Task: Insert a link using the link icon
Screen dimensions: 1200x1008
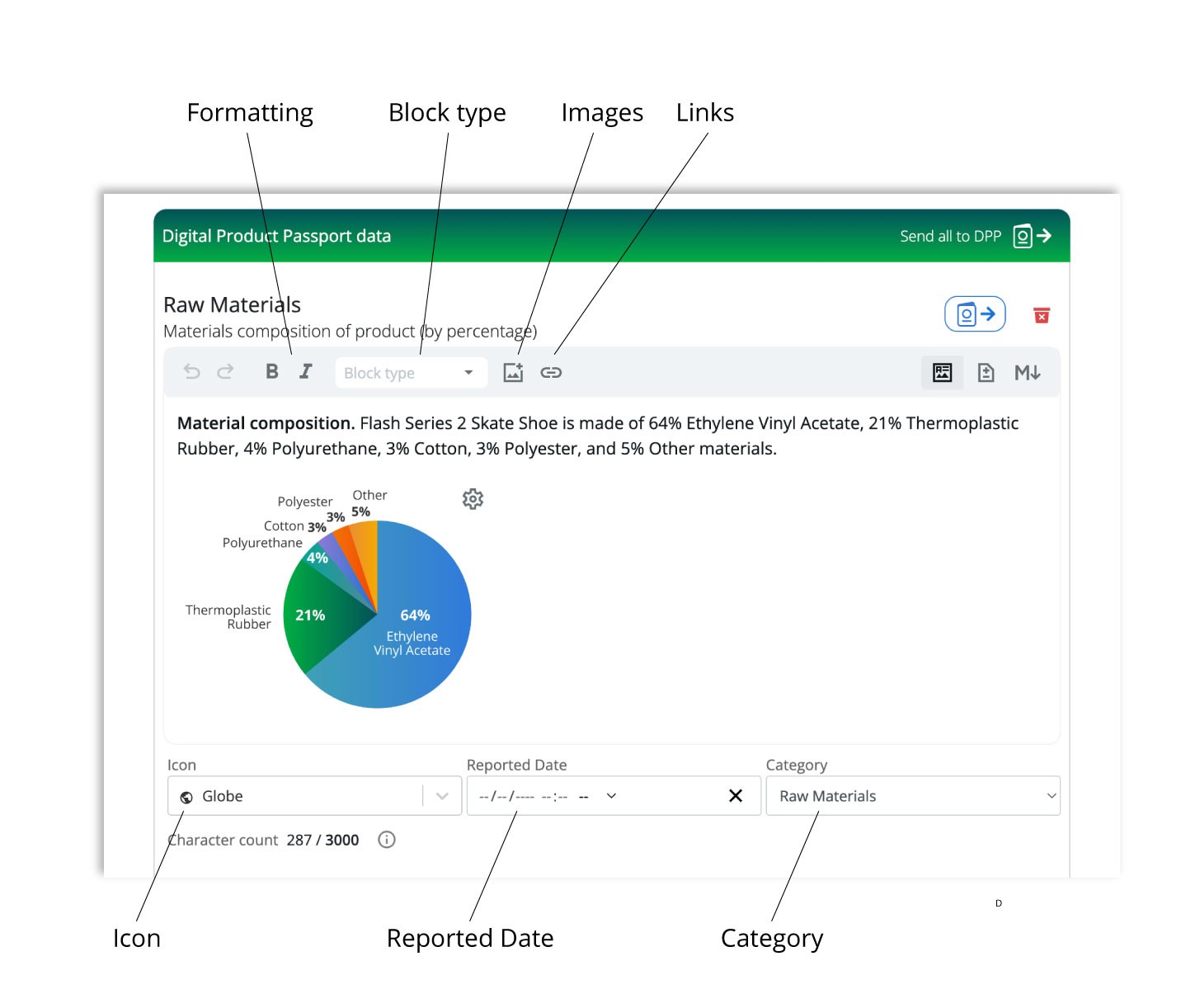Action: click(551, 372)
